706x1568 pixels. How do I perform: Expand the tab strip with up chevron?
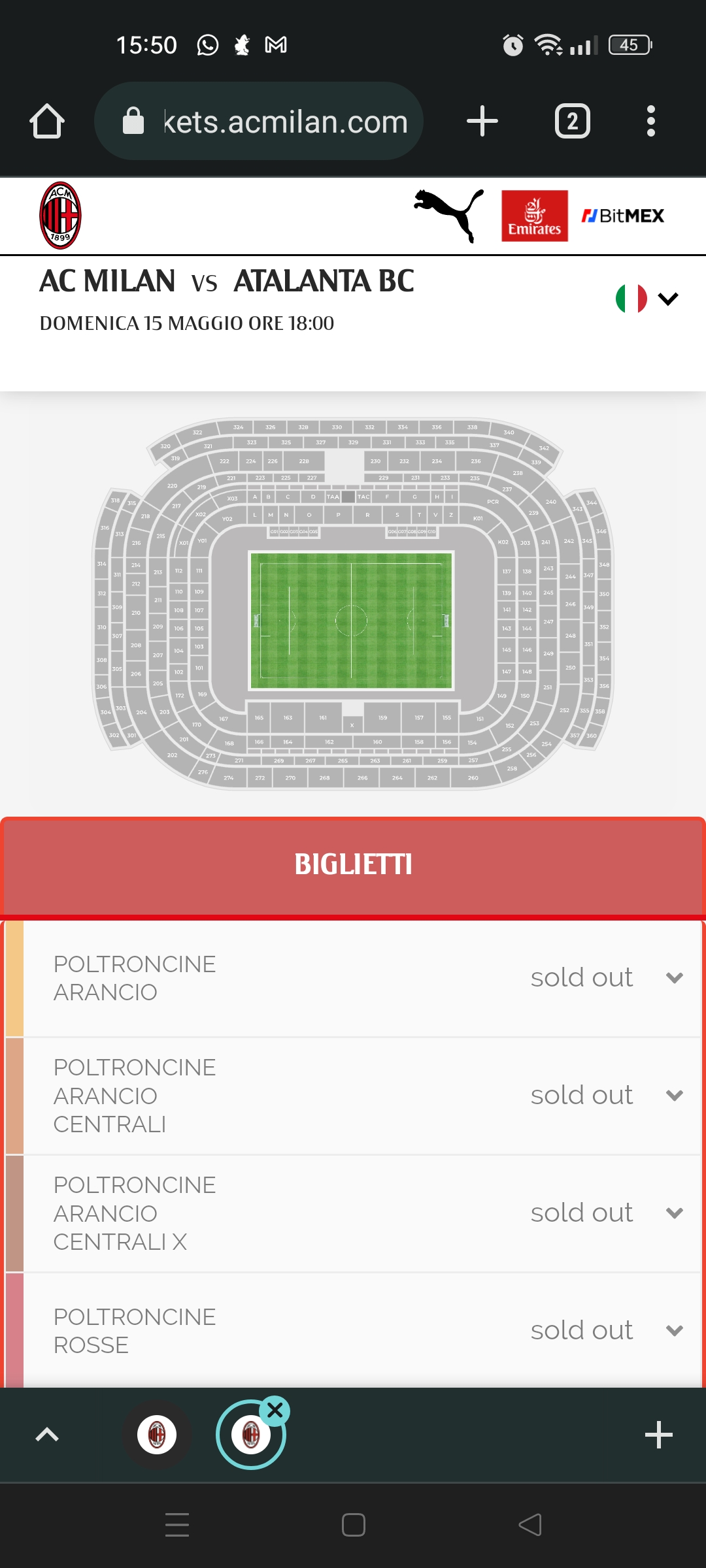(x=47, y=1435)
